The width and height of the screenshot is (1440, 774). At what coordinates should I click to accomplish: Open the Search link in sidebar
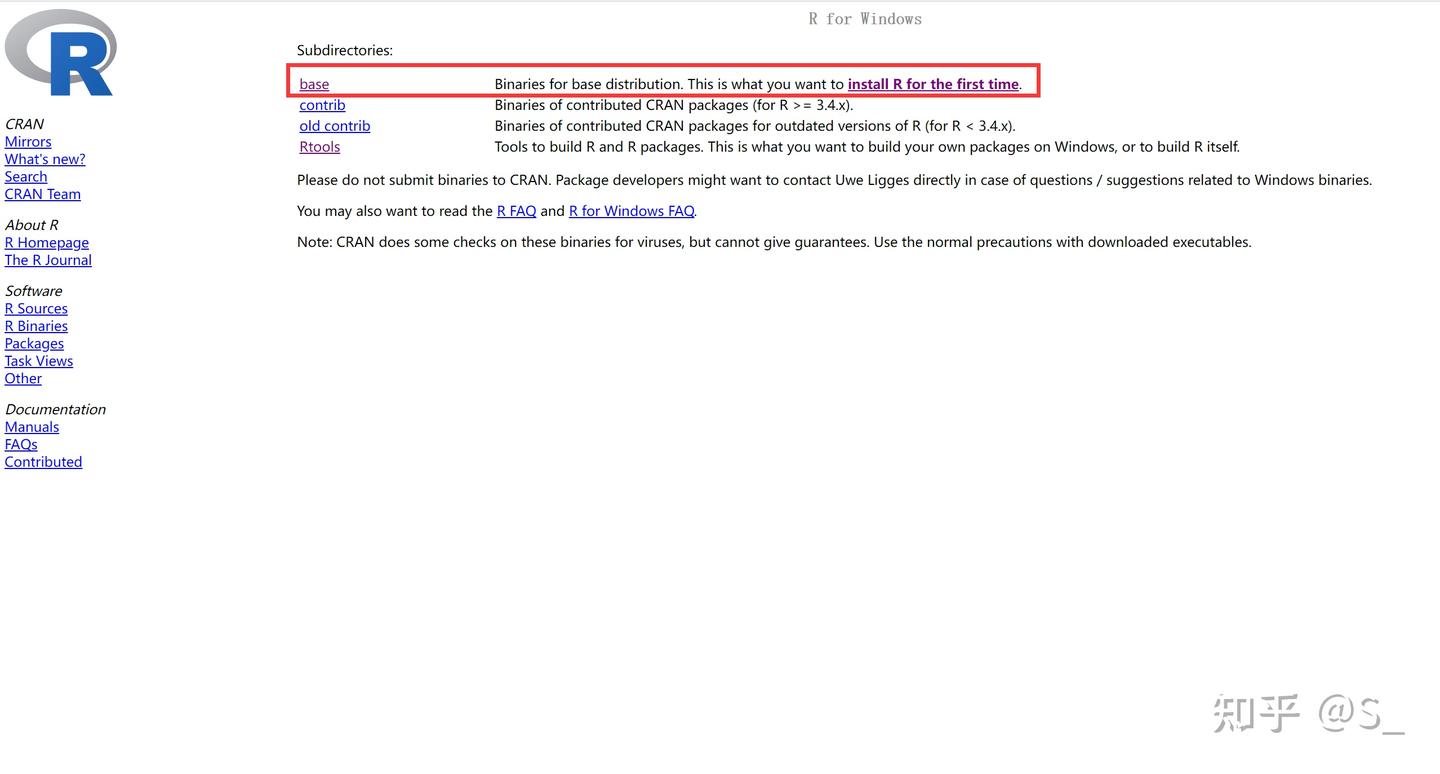click(26, 177)
